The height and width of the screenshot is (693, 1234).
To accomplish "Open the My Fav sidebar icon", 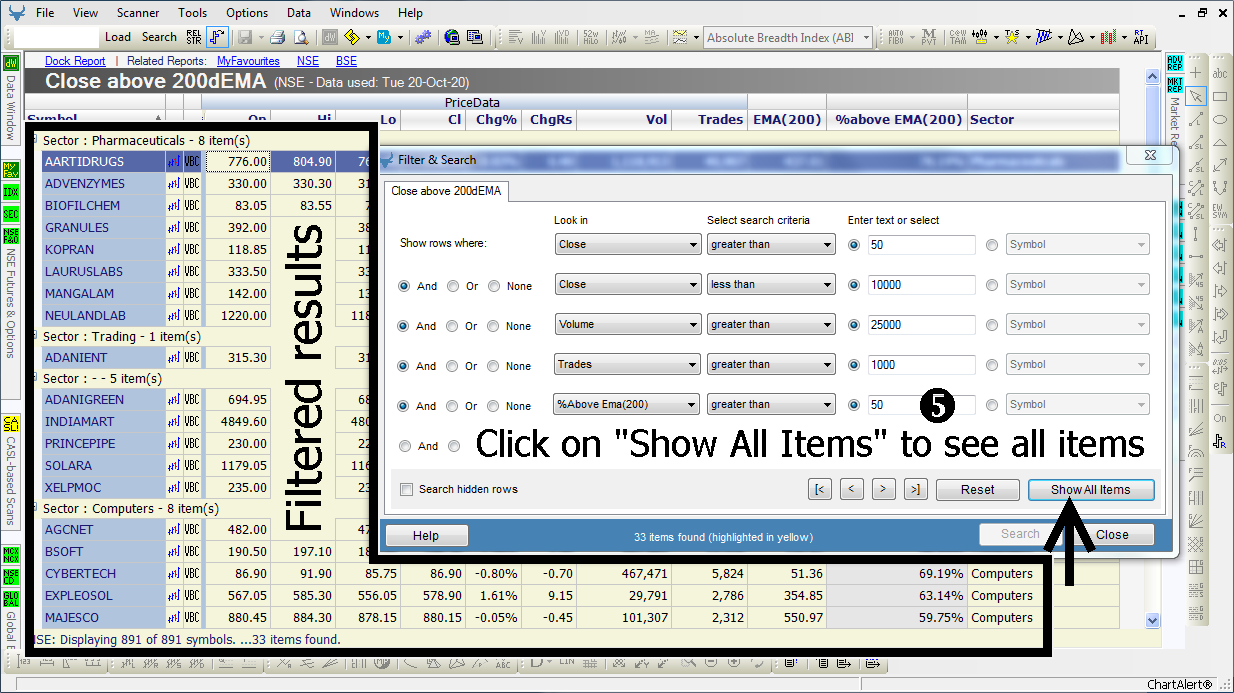I will (x=11, y=168).
